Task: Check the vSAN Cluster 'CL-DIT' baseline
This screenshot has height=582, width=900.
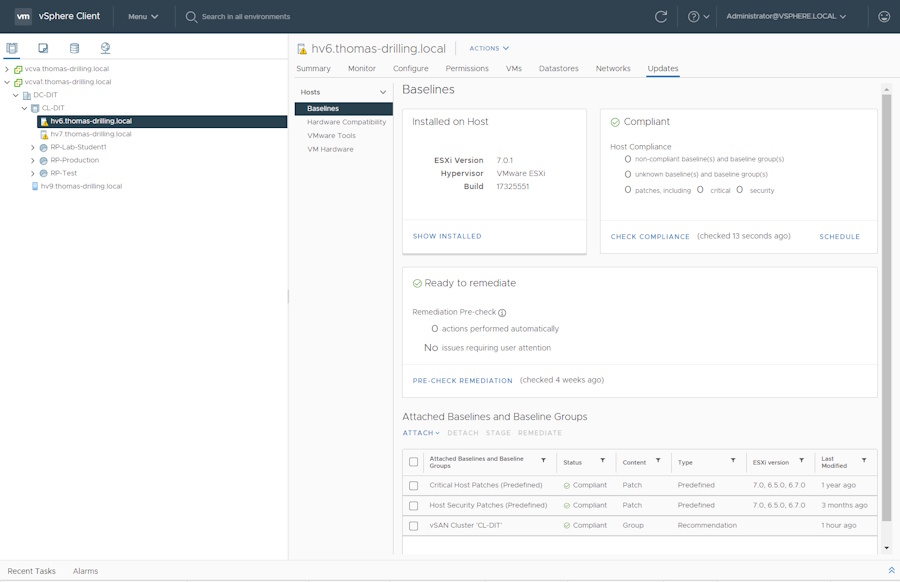Action: (x=413, y=526)
